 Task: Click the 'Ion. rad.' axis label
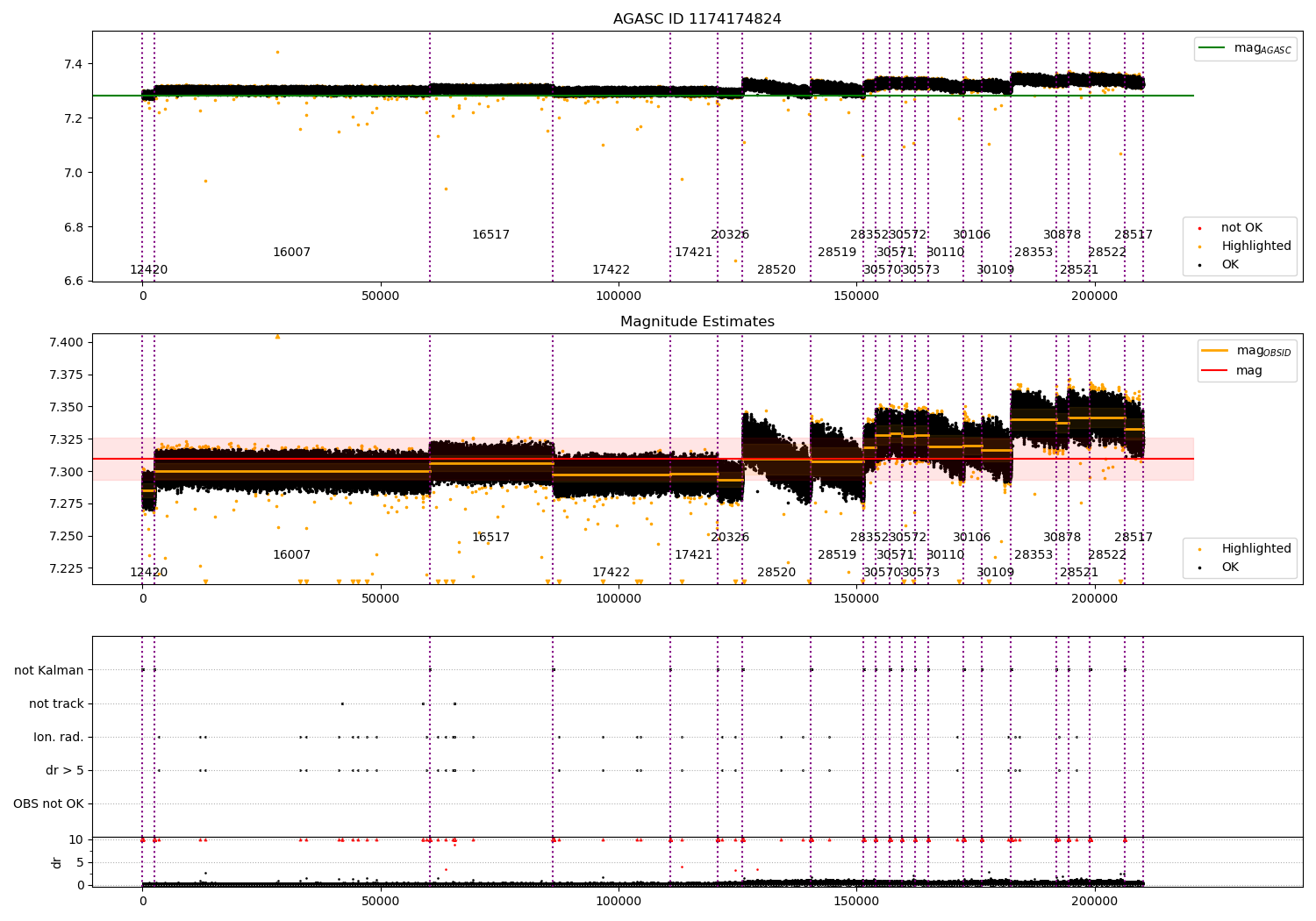coord(59,737)
